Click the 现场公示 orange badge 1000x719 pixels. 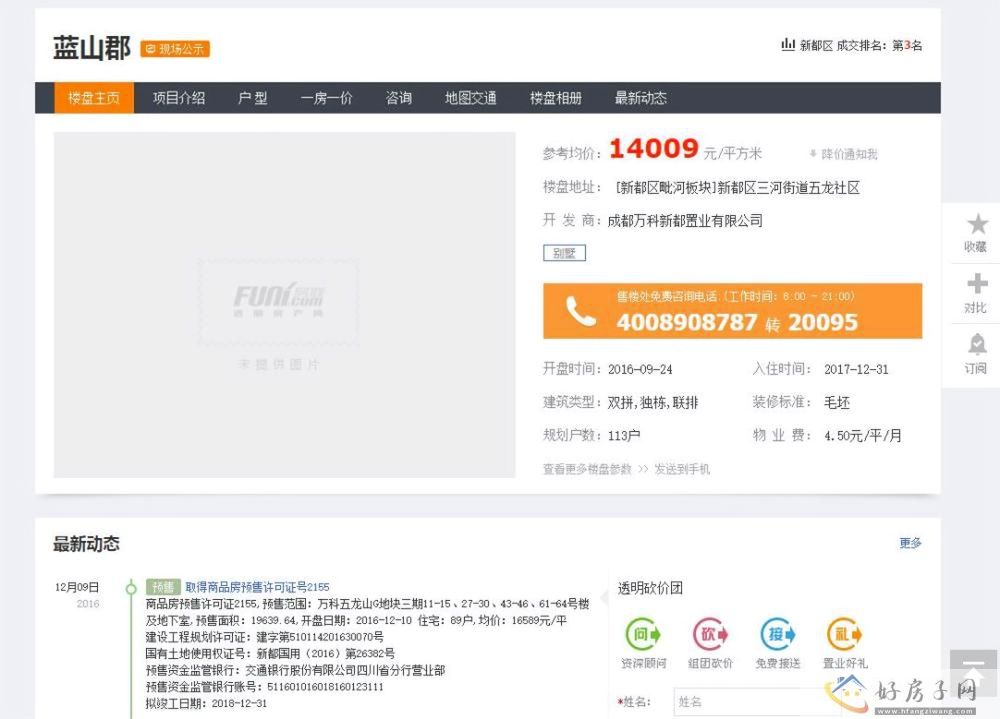(175, 49)
